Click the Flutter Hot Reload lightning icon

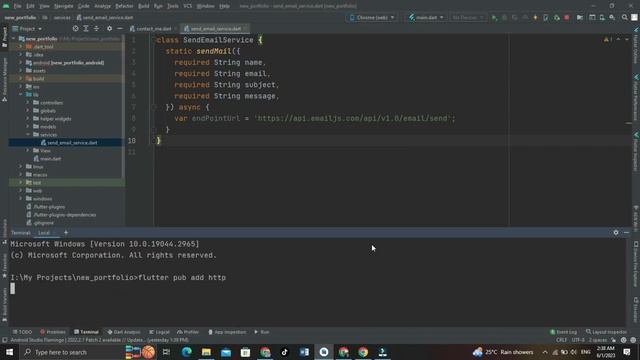point(535,18)
